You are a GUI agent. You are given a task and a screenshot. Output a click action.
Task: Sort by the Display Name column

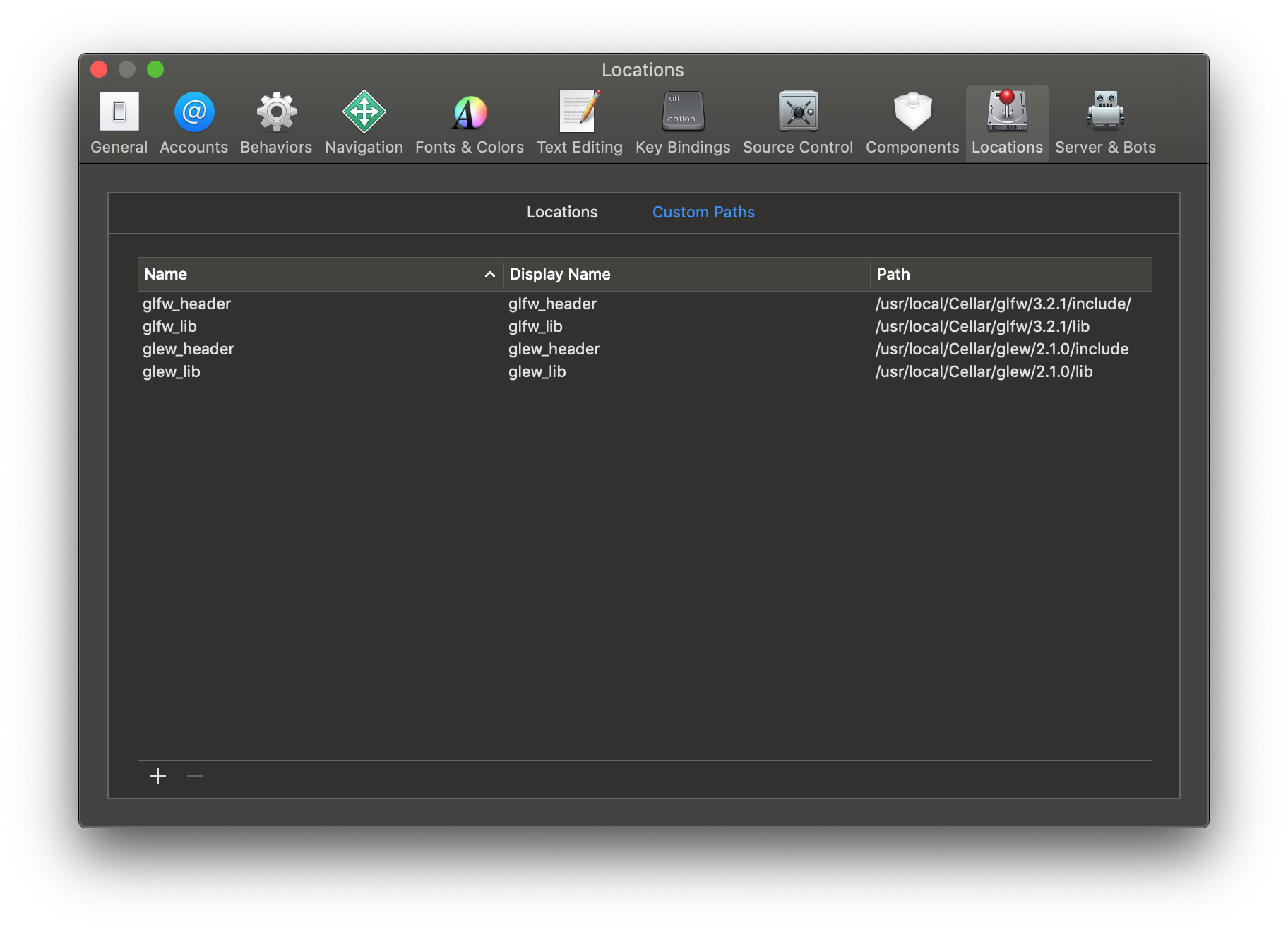tap(687, 274)
